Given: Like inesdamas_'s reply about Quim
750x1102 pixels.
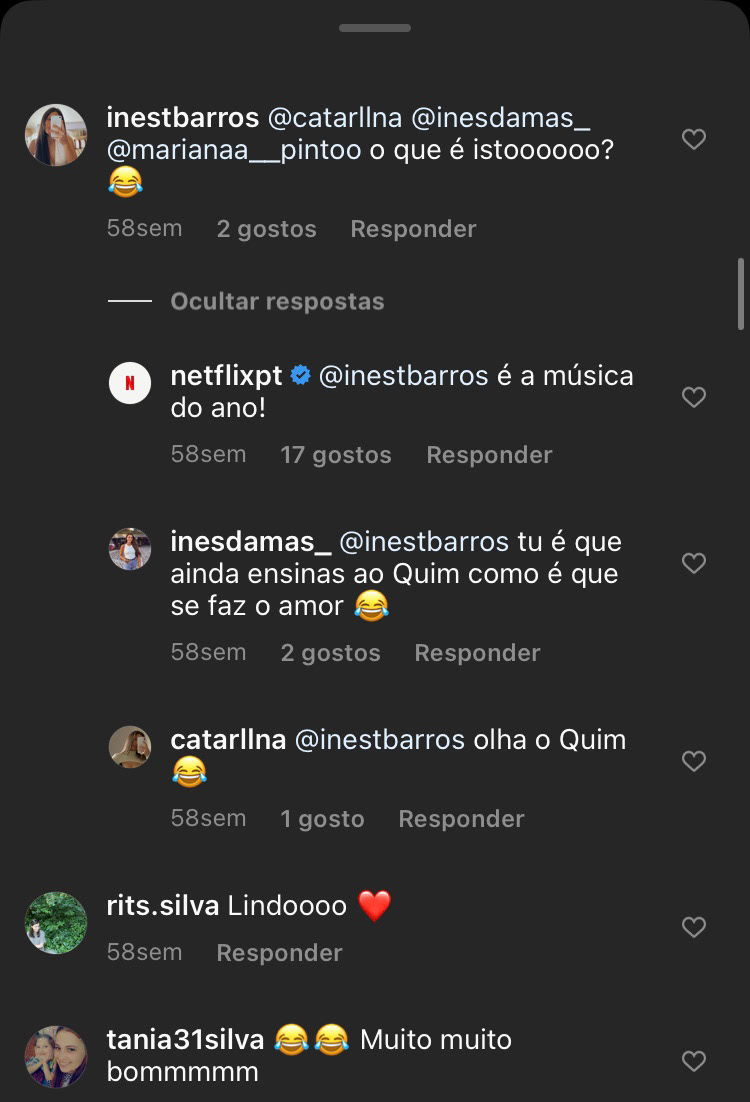Looking at the screenshot, I should click(694, 563).
